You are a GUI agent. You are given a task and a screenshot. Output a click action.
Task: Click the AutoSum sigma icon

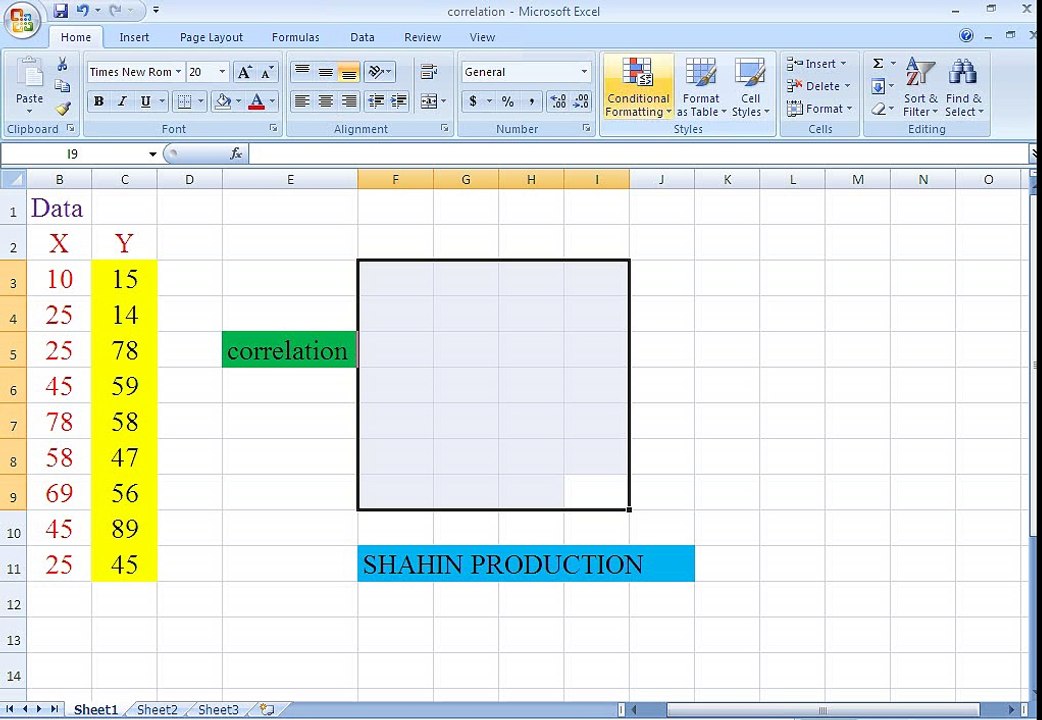pos(878,64)
